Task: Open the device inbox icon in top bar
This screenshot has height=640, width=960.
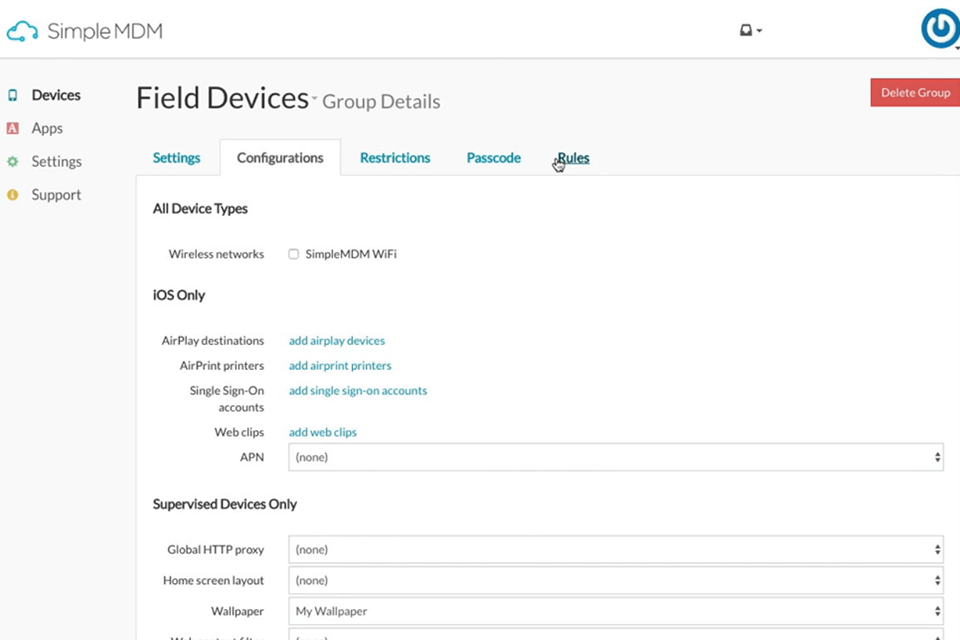Action: click(x=748, y=30)
